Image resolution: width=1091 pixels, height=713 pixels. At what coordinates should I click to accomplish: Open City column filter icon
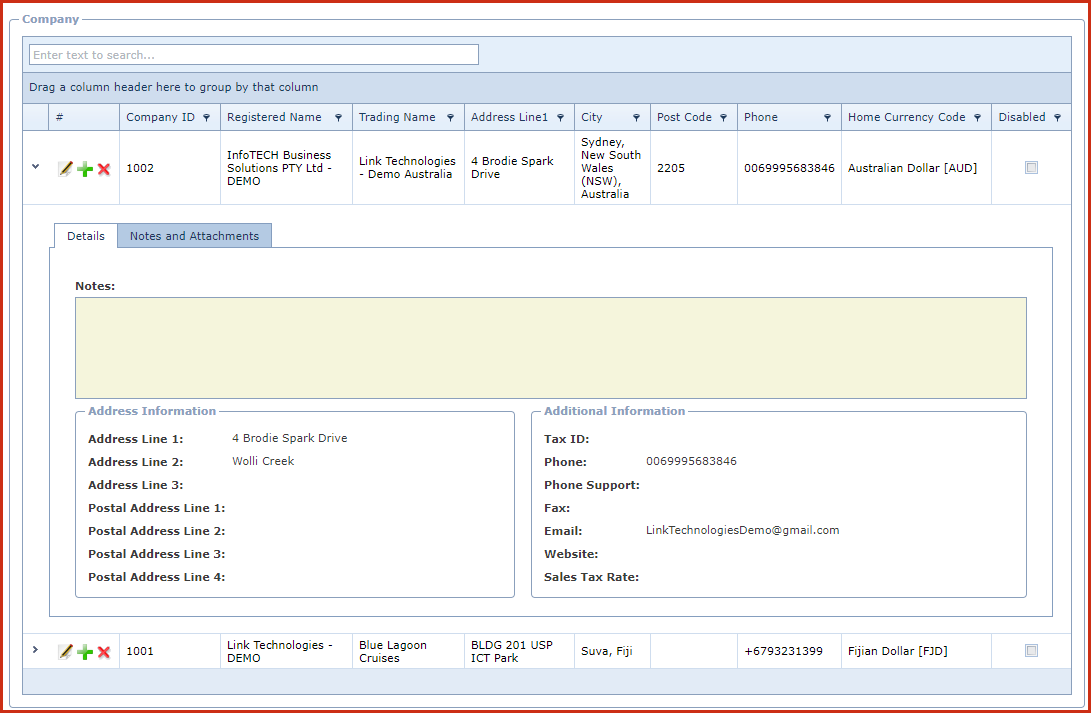pyautogui.click(x=636, y=118)
